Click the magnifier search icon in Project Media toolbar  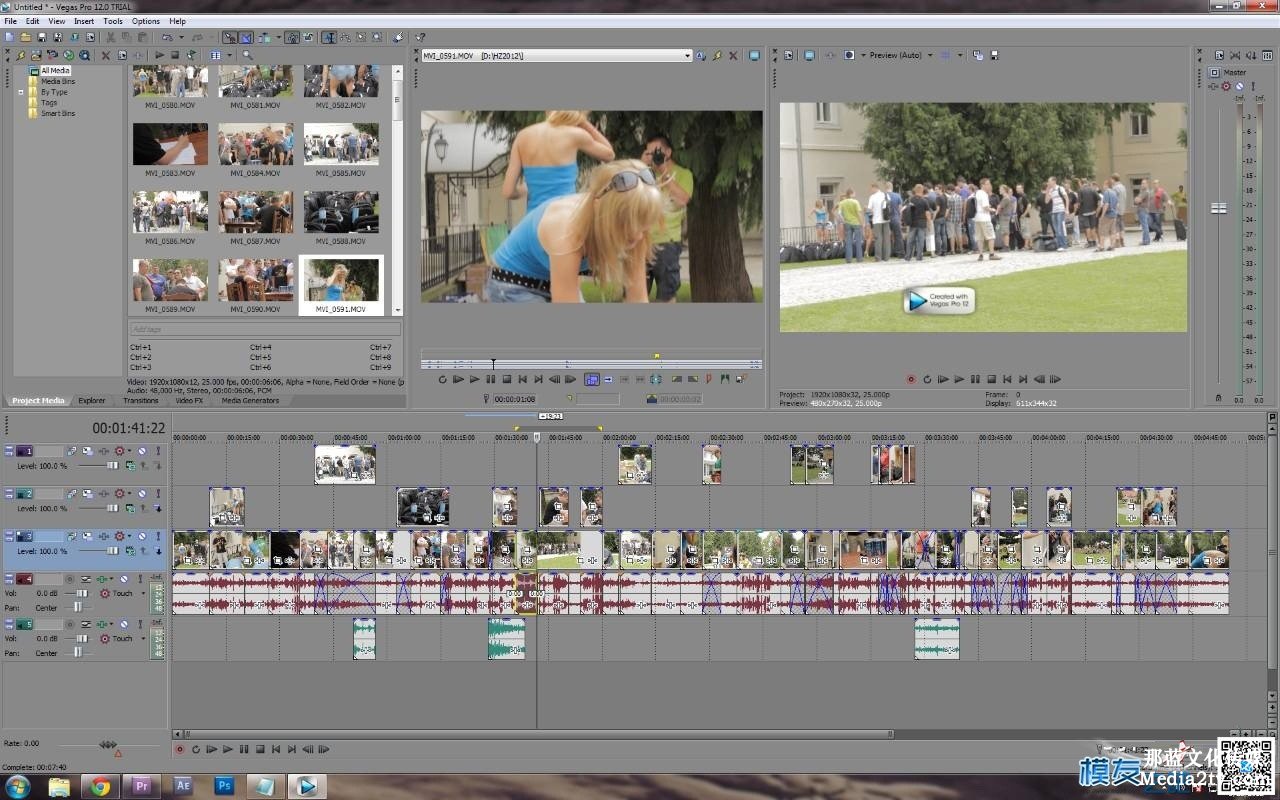[247, 55]
